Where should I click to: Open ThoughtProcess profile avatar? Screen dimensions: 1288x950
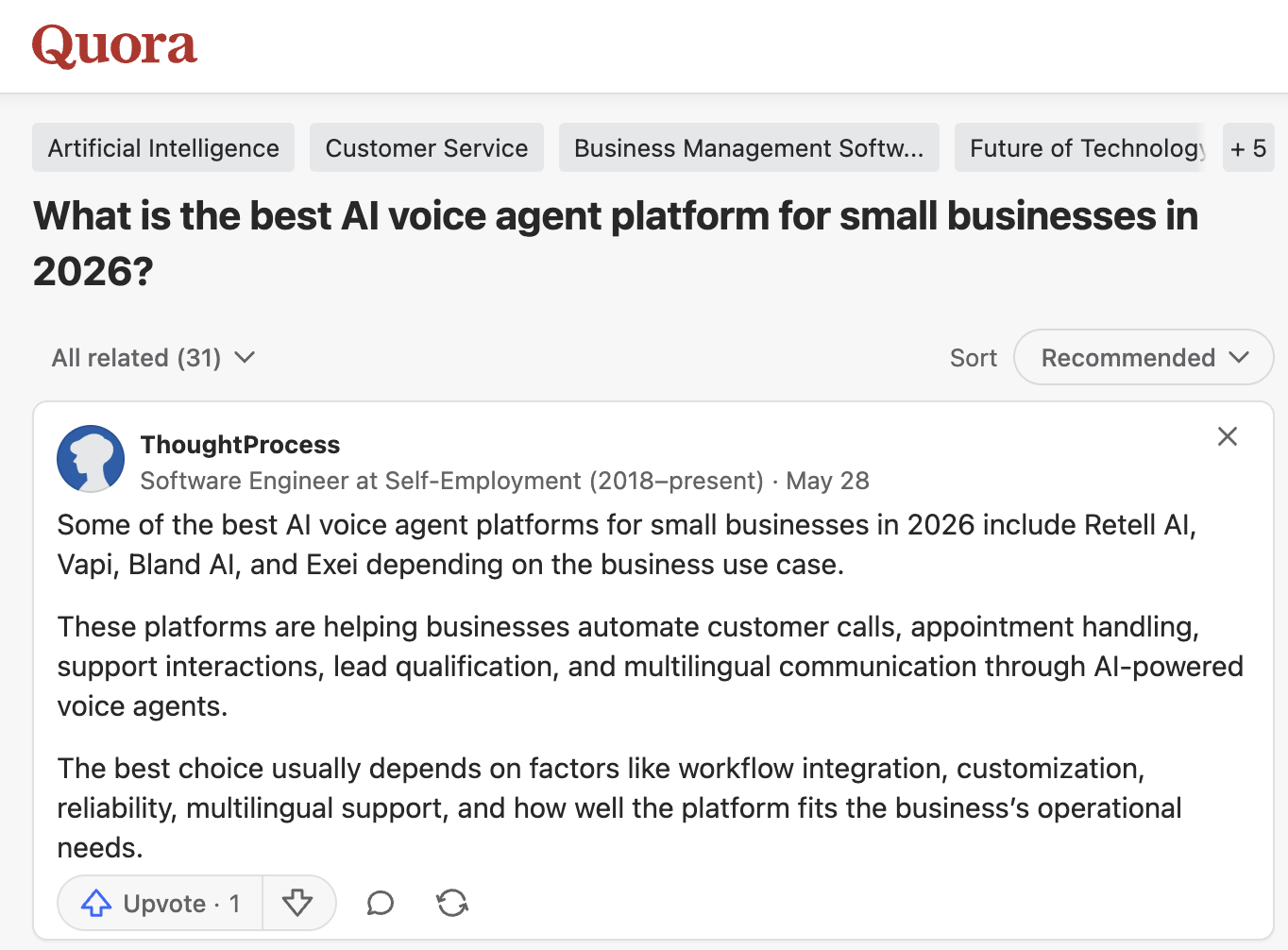click(91, 459)
